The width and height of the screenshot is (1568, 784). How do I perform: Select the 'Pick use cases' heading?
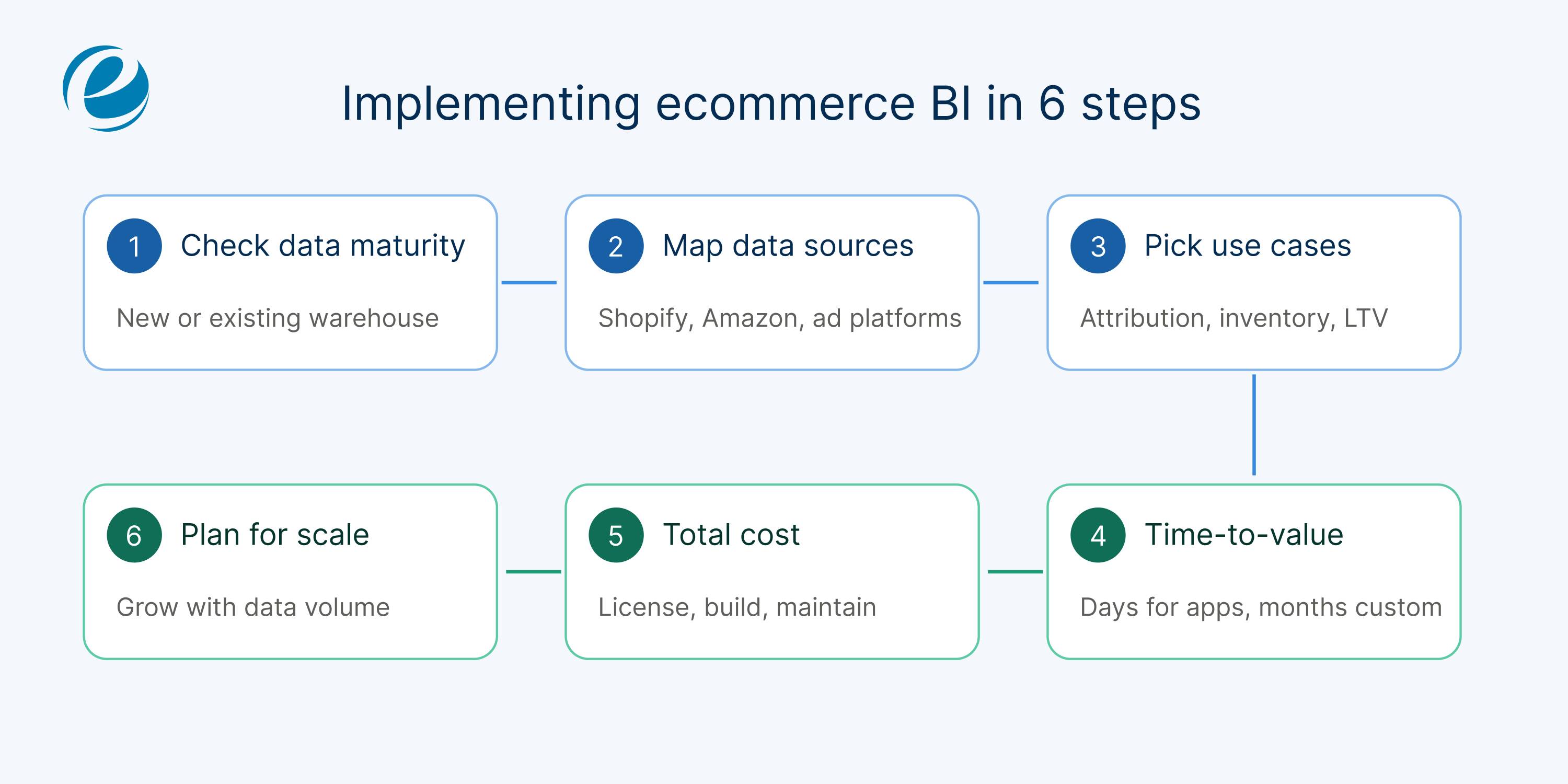tap(1248, 246)
